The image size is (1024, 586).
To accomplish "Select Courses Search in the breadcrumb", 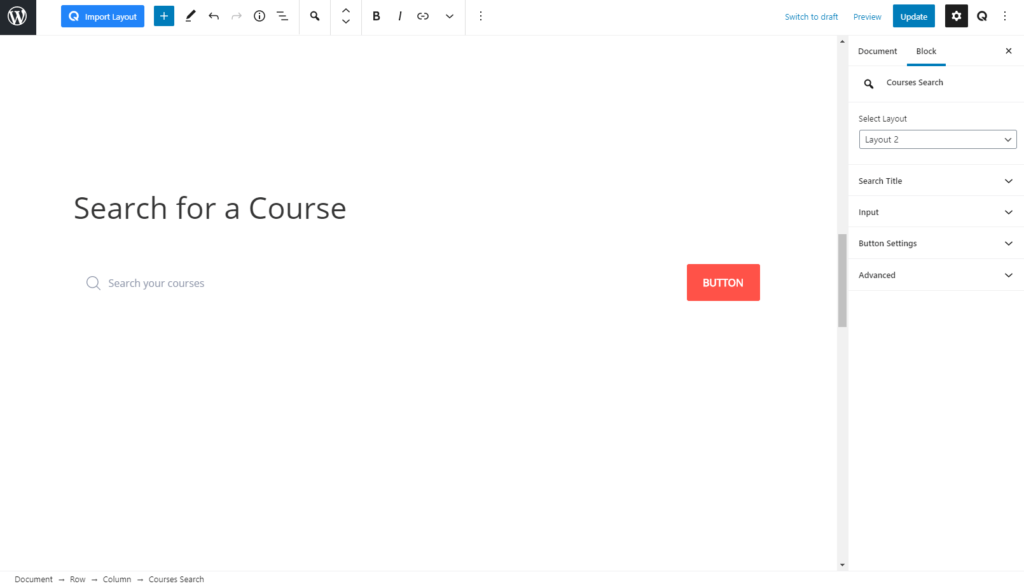I will click(176, 579).
